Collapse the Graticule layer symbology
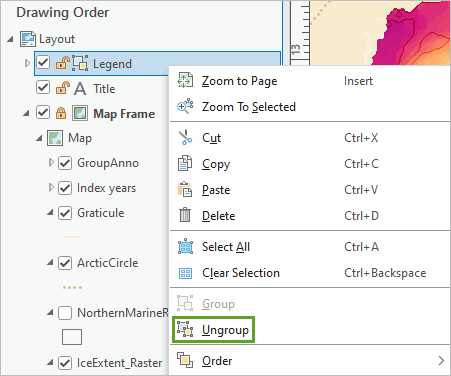Image resolution: width=451 pixels, height=376 pixels. [50, 212]
